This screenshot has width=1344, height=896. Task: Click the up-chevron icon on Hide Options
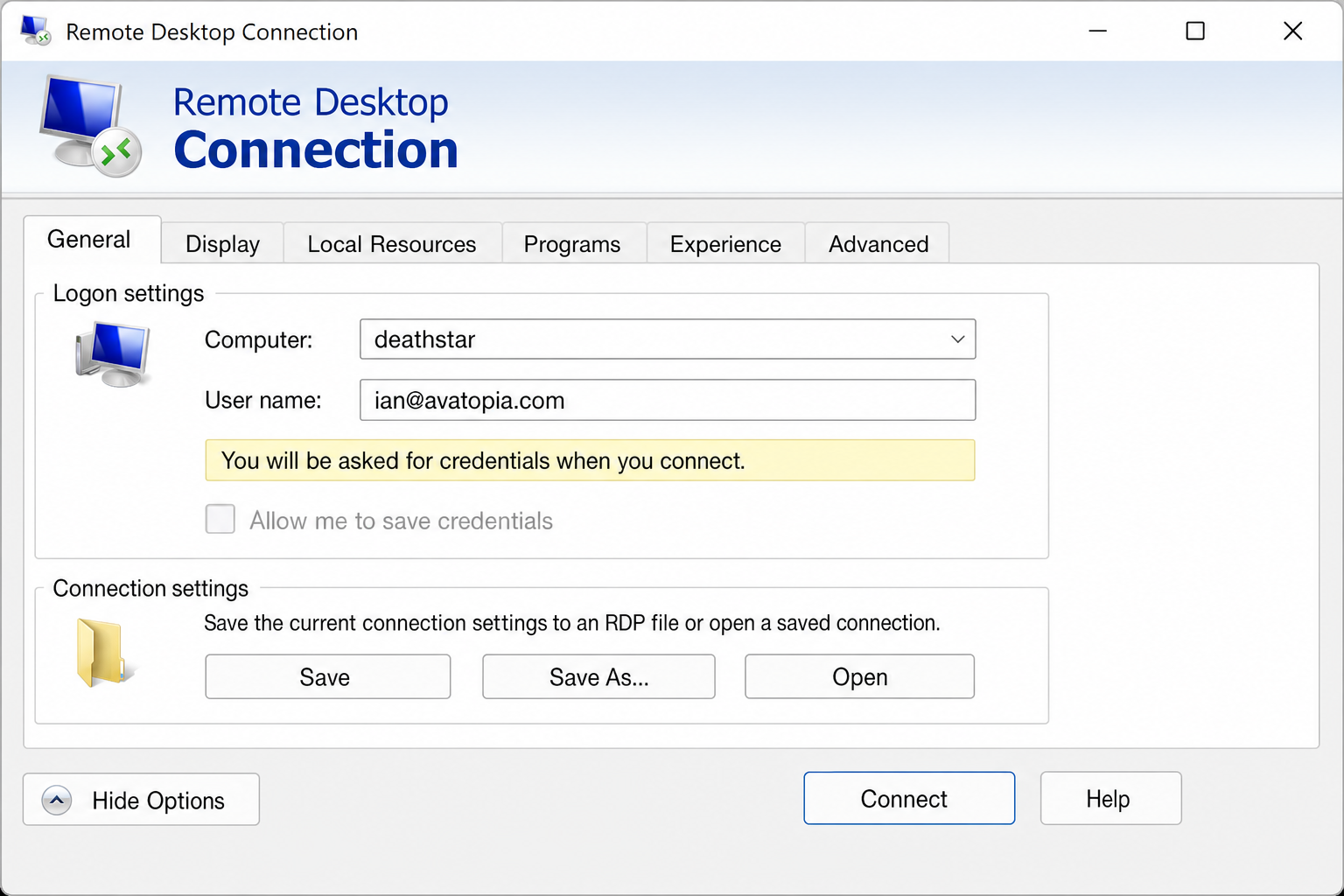pyautogui.click(x=57, y=800)
